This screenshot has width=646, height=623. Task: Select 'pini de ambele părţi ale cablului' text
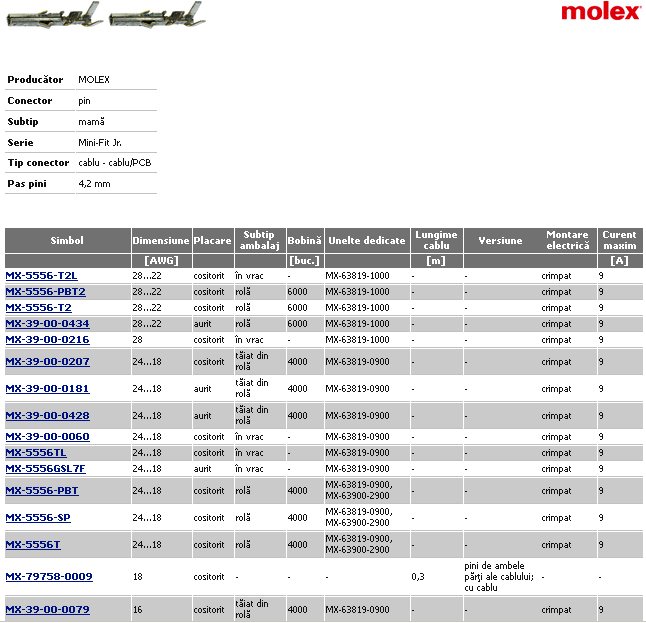(x=499, y=571)
